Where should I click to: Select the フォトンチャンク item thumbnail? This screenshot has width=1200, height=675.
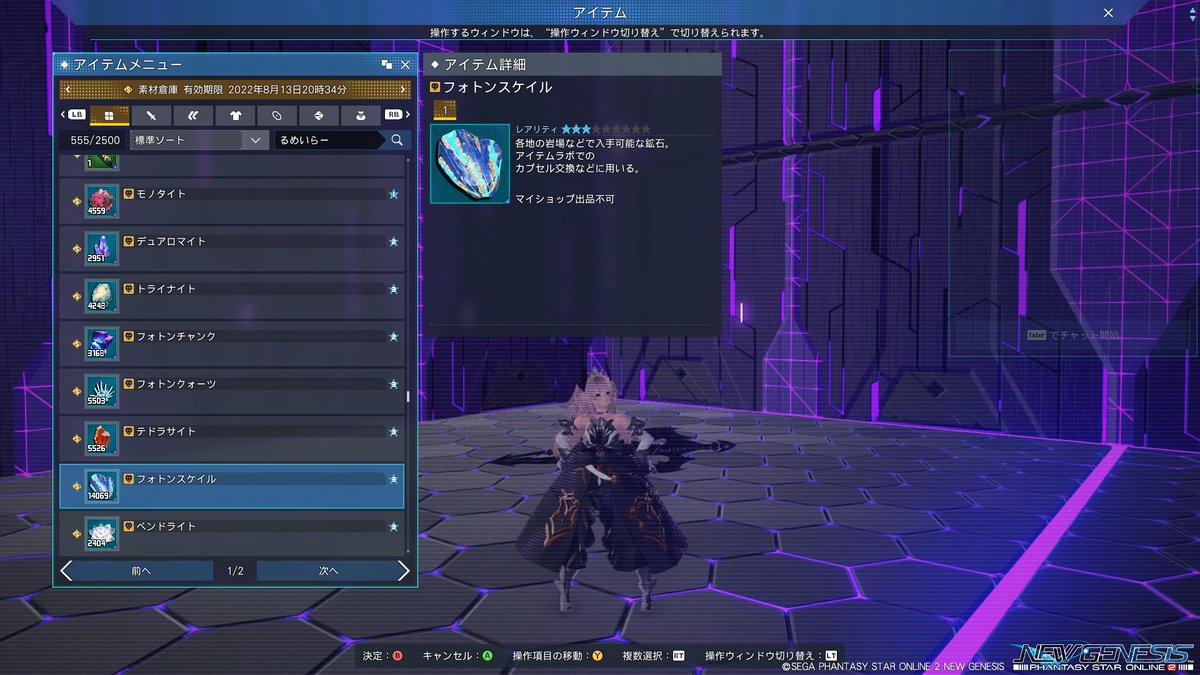click(x=102, y=344)
